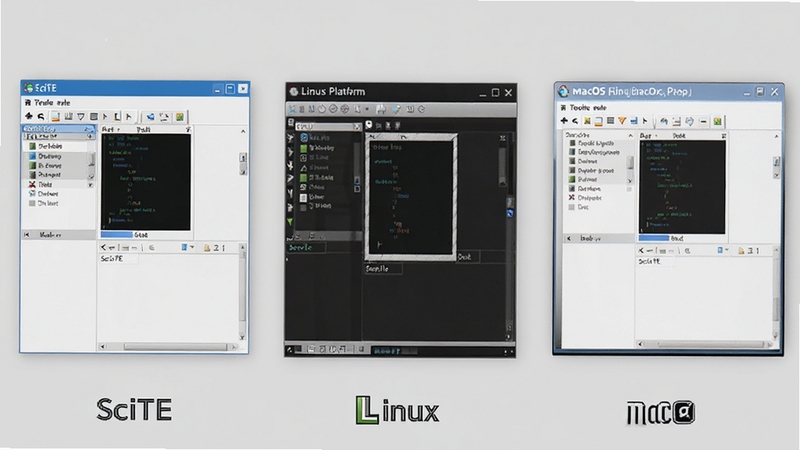The width and height of the screenshot is (800, 450).
Task: Click the green-yellow picture icon ending SciTE toolbar
Action: (x=180, y=117)
